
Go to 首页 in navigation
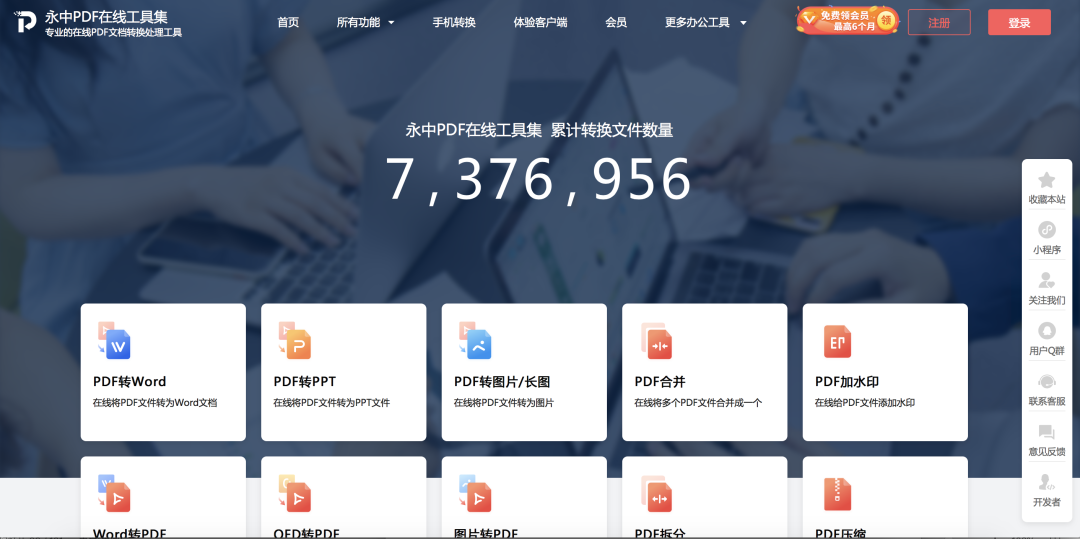coord(288,23)
